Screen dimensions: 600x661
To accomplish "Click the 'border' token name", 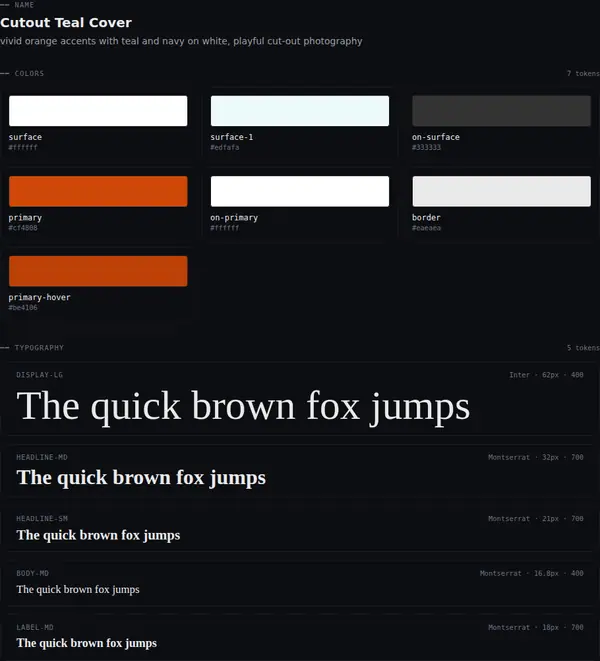I will (x=426, y=218).
